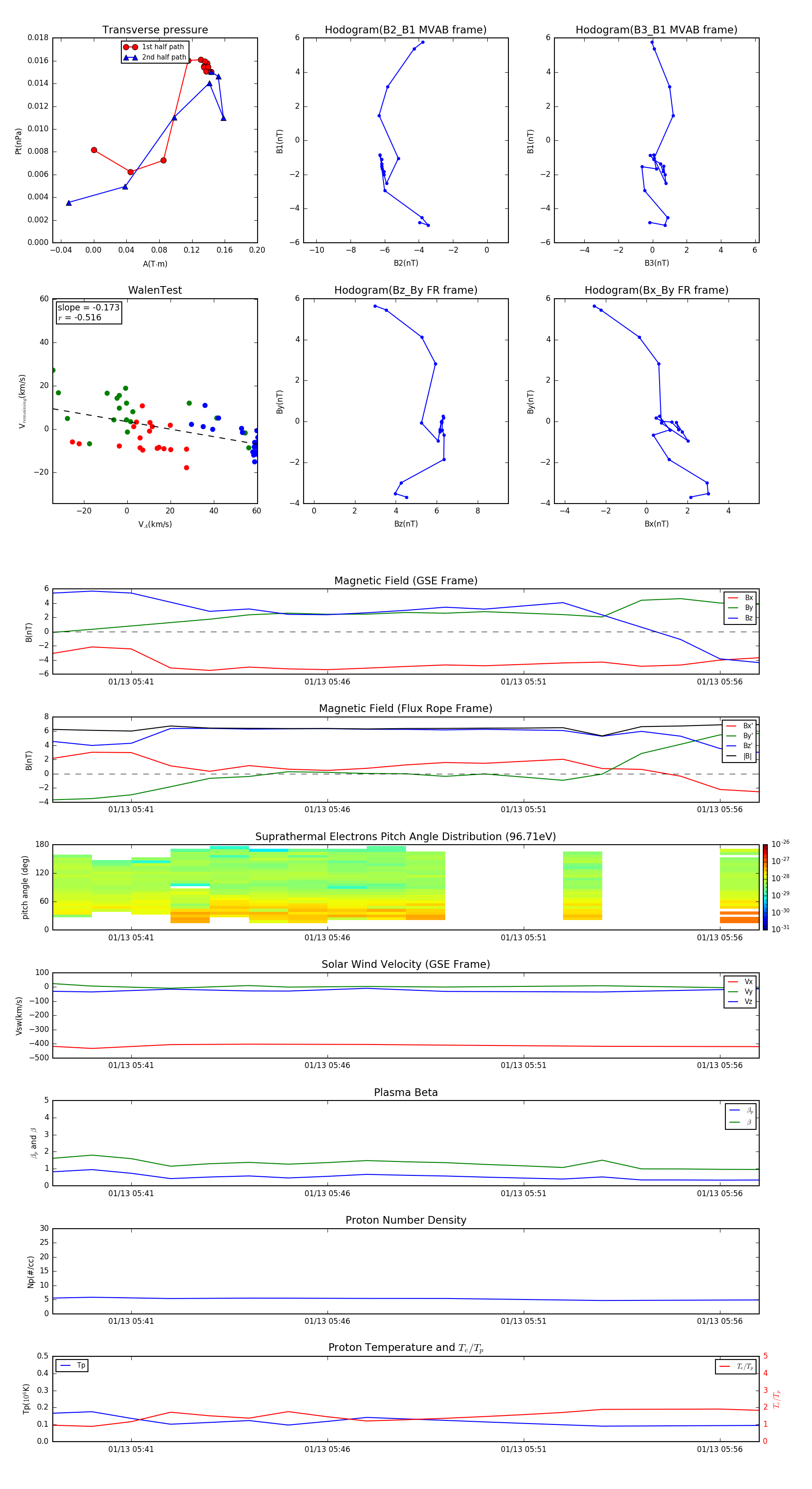The width and height of the screenshot is (812, 1489).
Task: Click 'Bx' in the GSE magnetic legend
Action: coord(741,598)
